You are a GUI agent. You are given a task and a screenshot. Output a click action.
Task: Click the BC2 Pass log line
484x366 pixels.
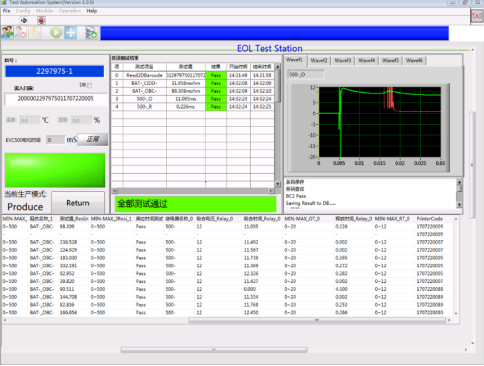pos(296,196)
